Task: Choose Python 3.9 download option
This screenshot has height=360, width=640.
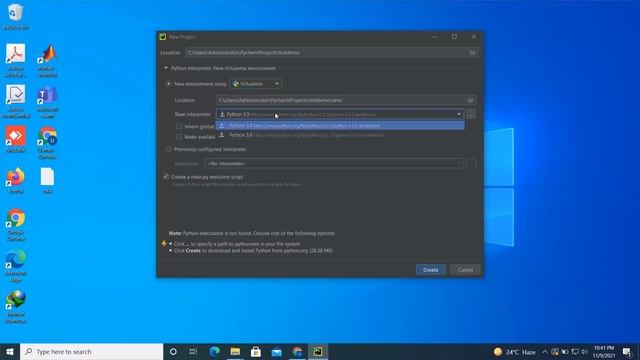Action: [x=340, y=125]
